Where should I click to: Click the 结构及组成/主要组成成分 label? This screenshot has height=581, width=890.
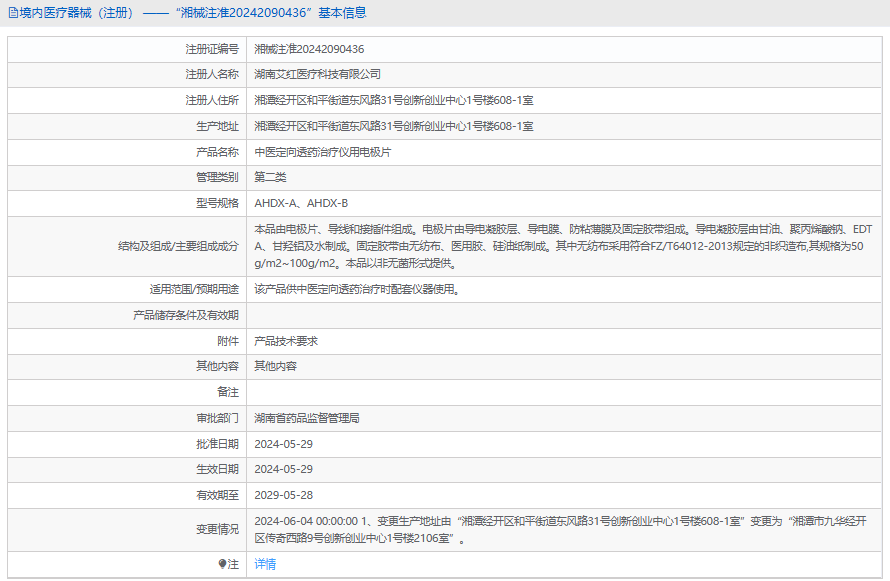click(x=178, y=246)
